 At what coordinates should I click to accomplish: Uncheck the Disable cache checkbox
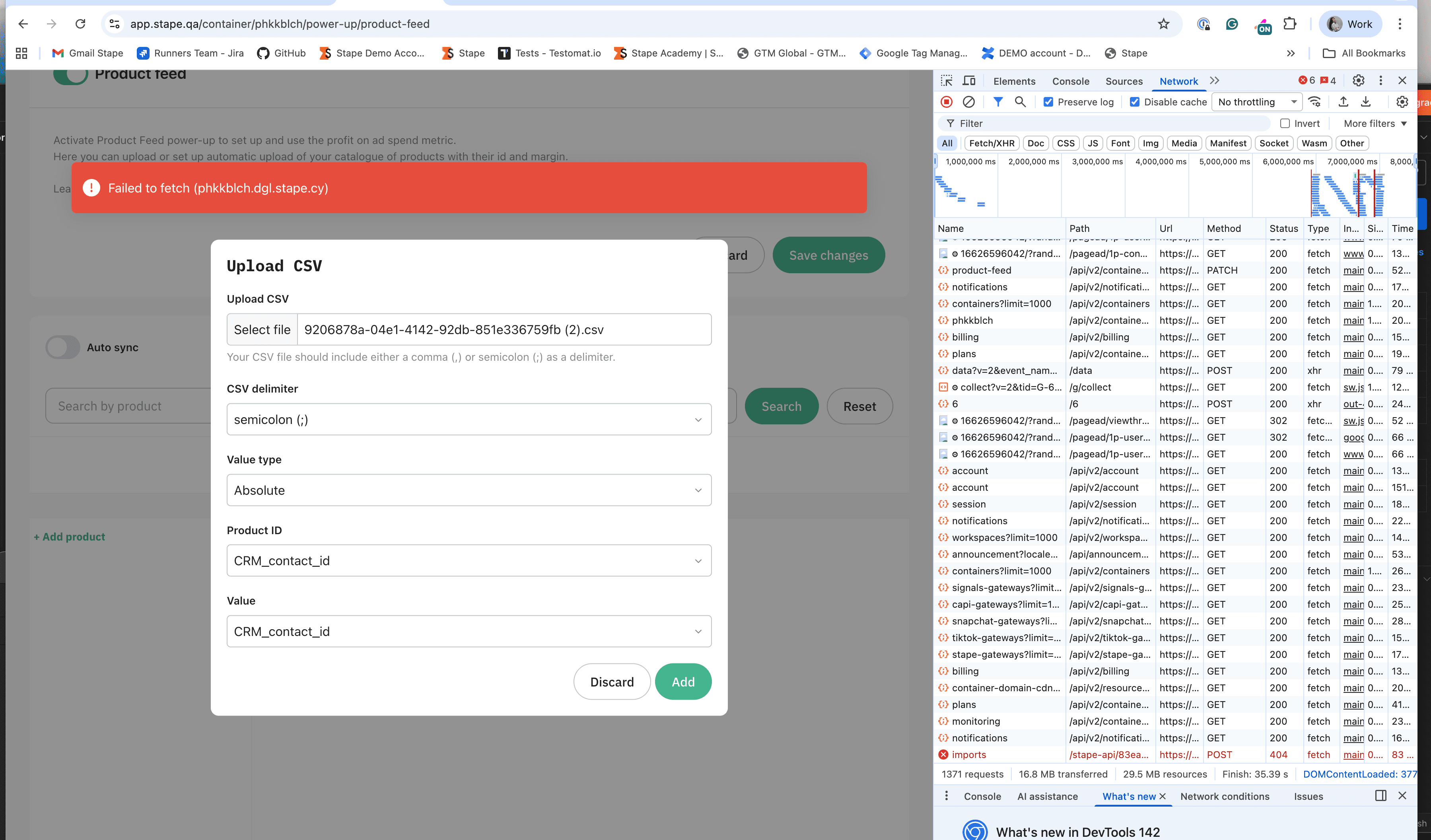click(1135, 102)
